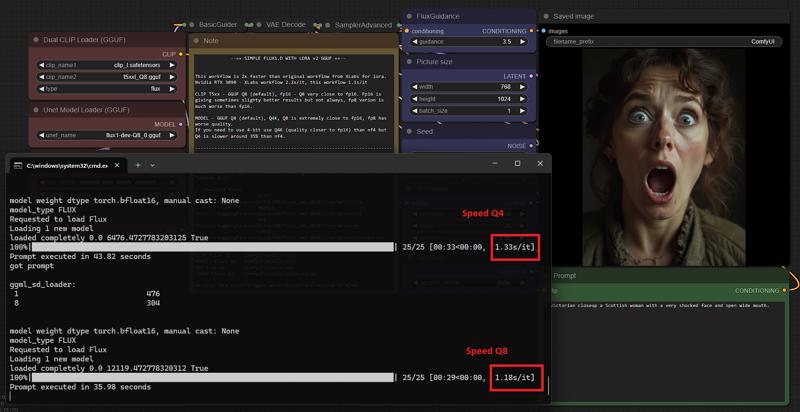Increase height with right arrow

(522, 99)
